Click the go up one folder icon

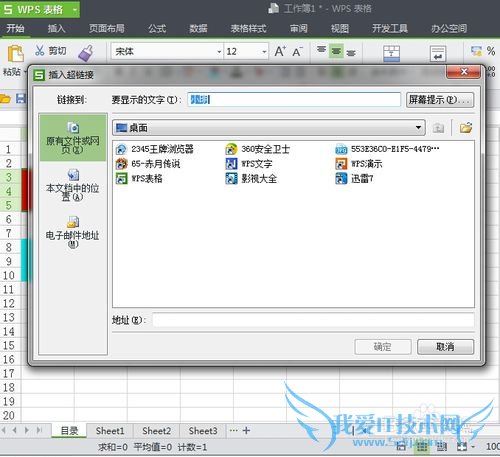tap(438, 128)
